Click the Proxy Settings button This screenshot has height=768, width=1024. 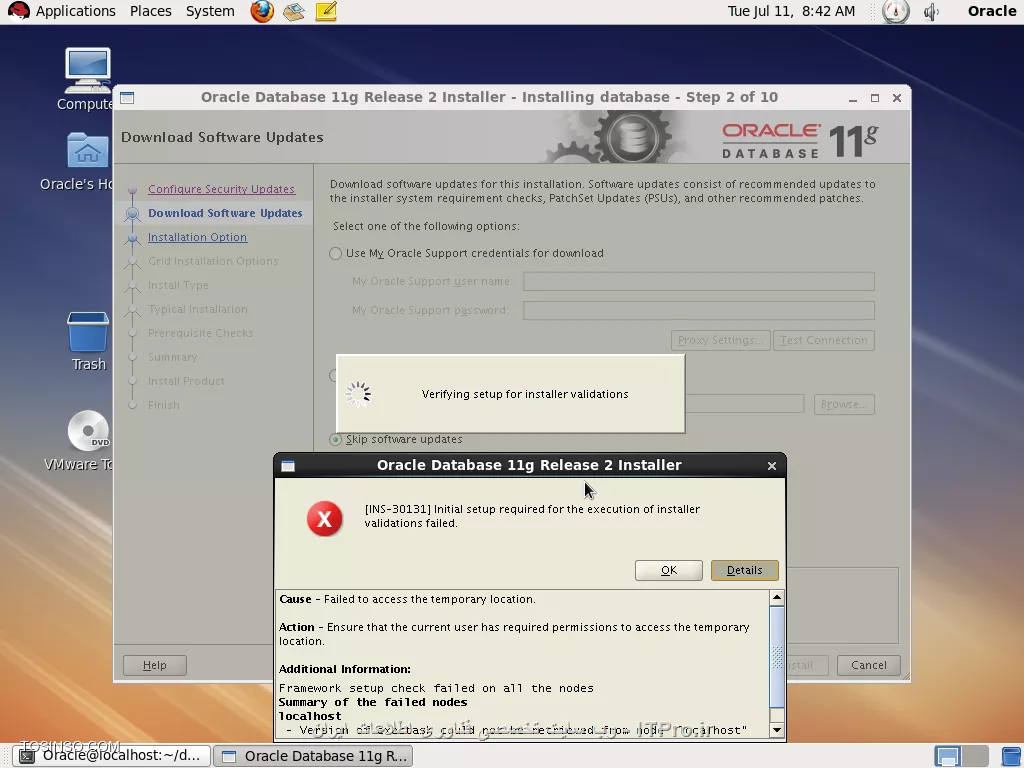[720, 340]
